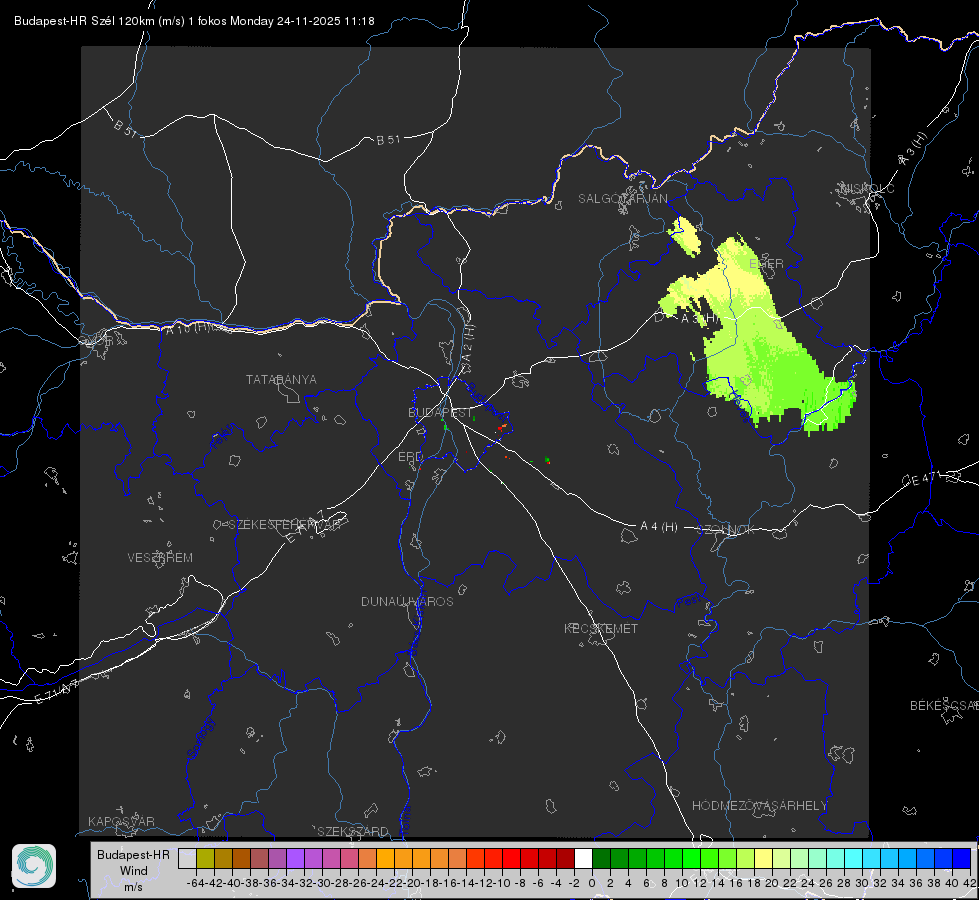
Task: Pick the dark green legend swatch between 0 and 2
Action: point(601,858)
